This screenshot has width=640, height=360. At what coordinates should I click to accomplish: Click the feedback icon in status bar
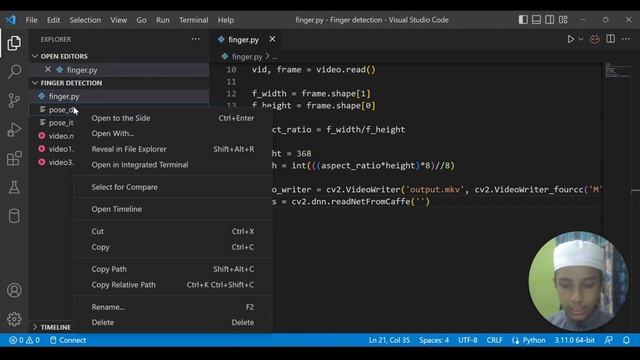pyautogui.click(x=609, y=340)
